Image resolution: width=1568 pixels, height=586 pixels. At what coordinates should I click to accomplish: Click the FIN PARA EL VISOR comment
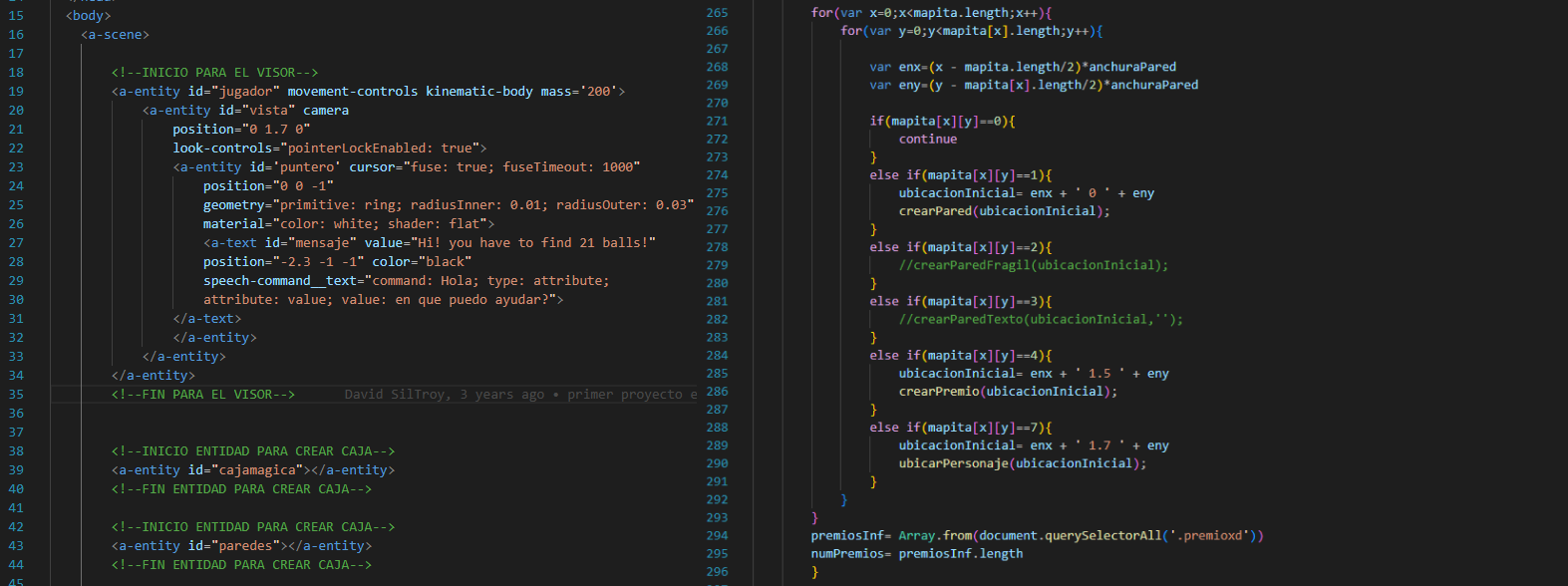click(203, 395)
